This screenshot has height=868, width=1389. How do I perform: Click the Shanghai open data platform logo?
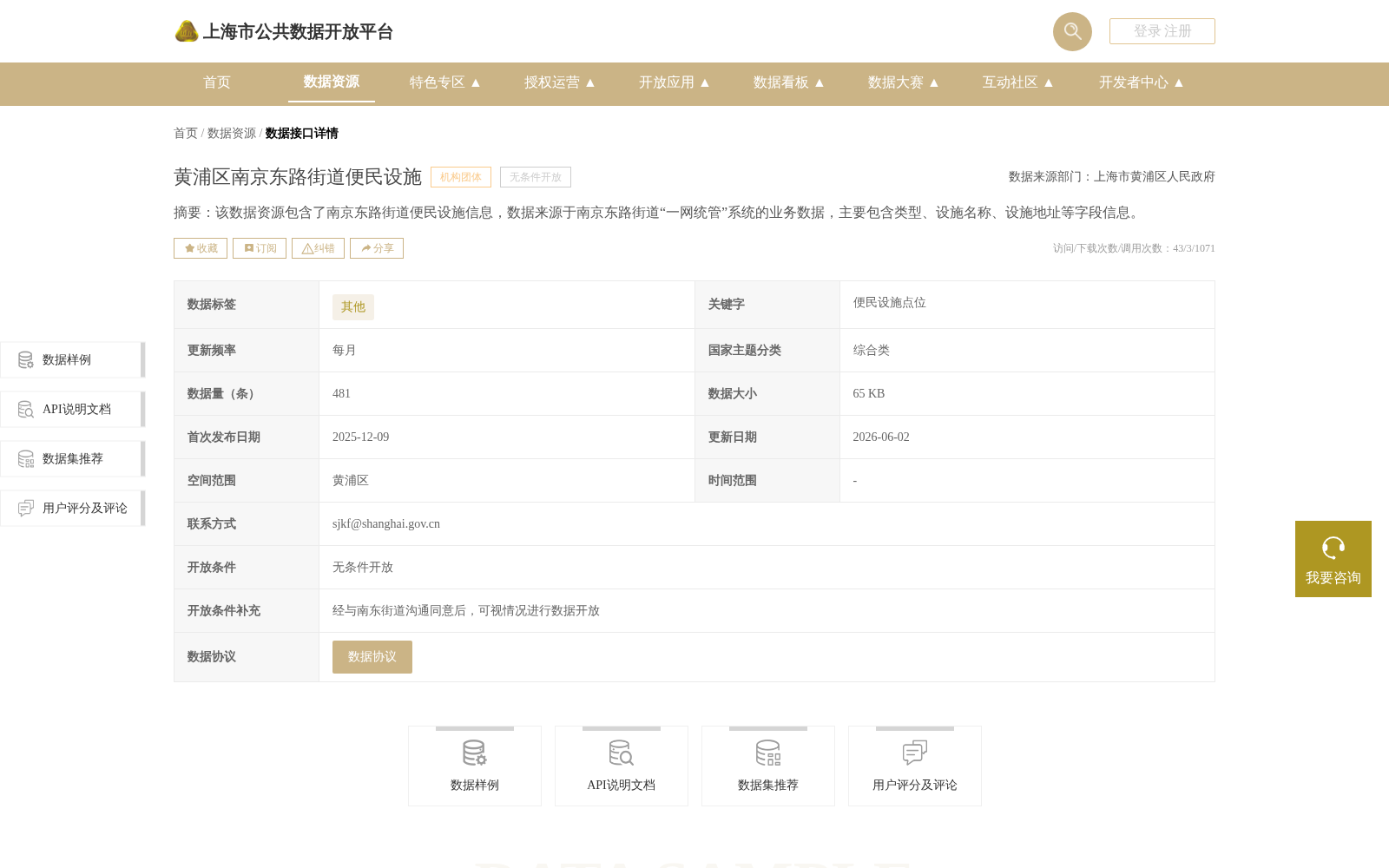click(283, 31)
